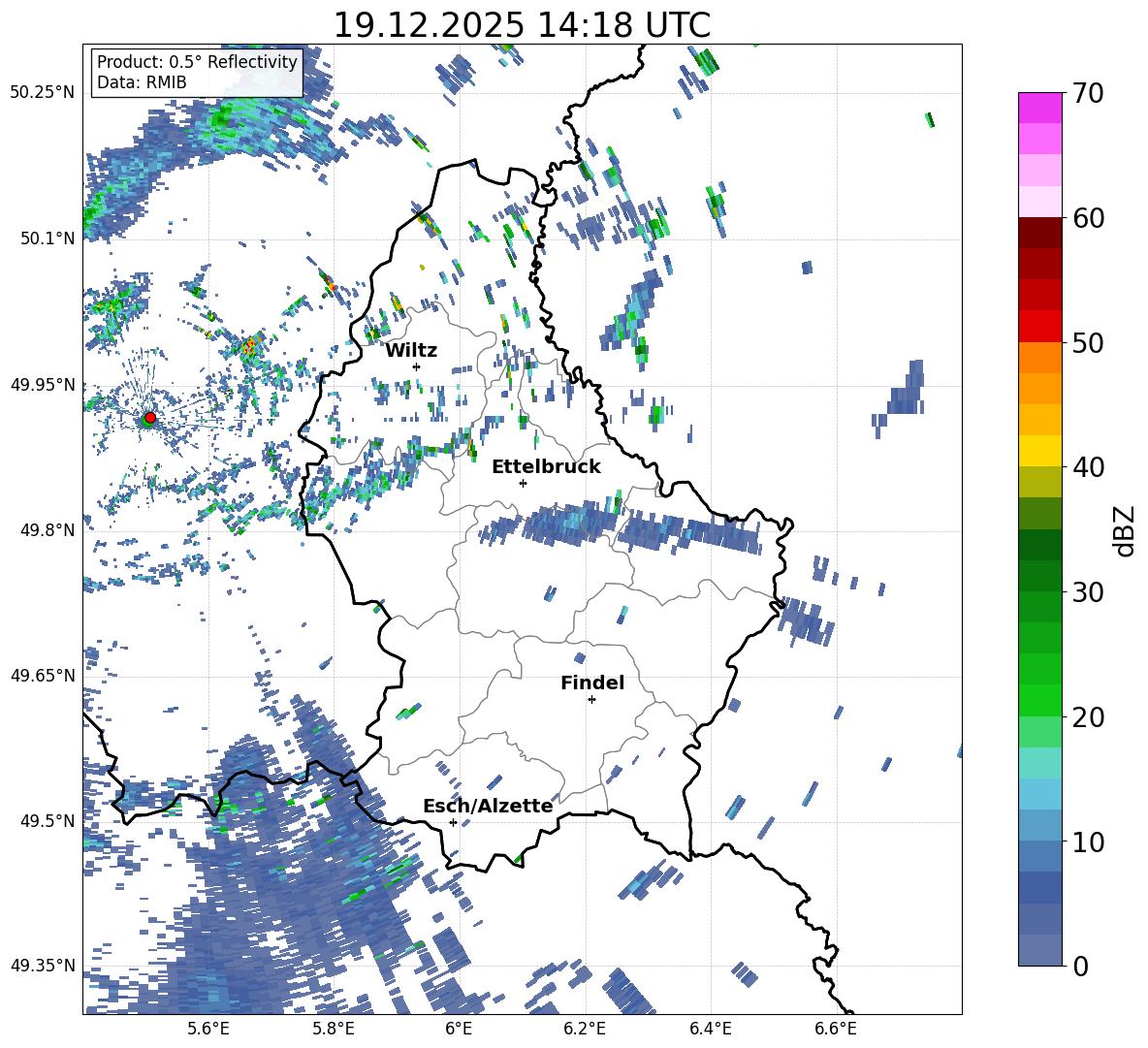This screenshot has width=1148, height=1048.
Task: Click the Product: 0.5° Reflectivity text
Action: (197, 62)
